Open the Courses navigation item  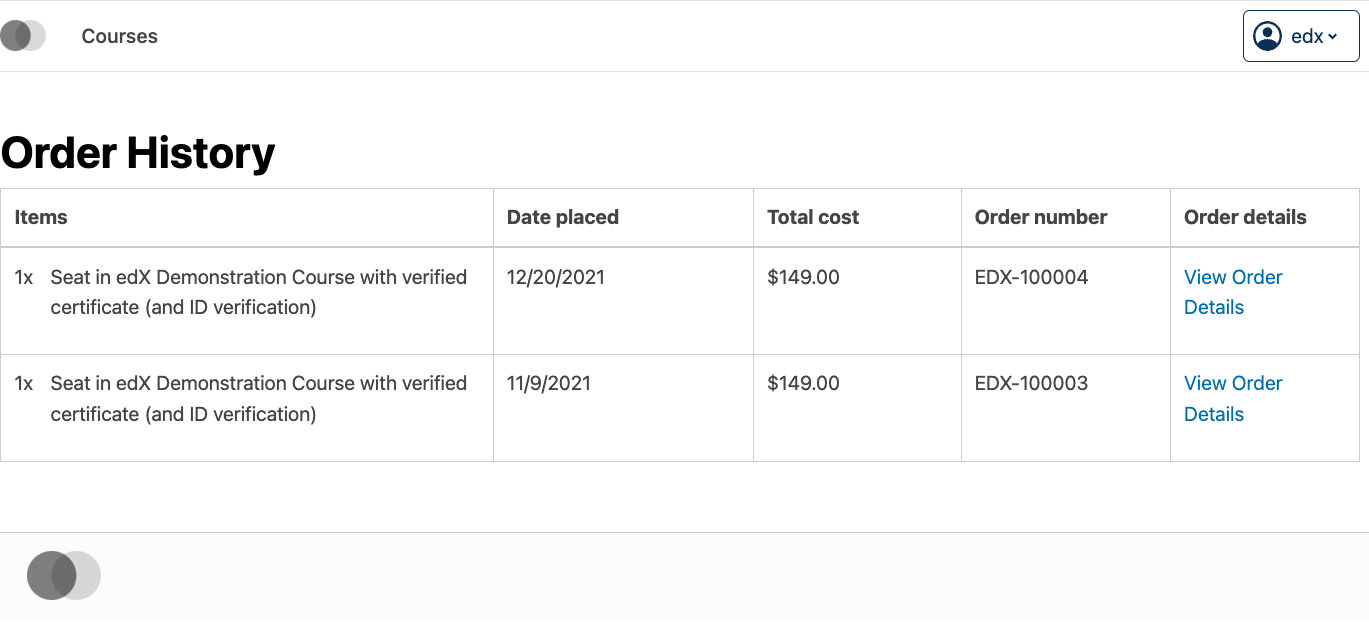119,36
